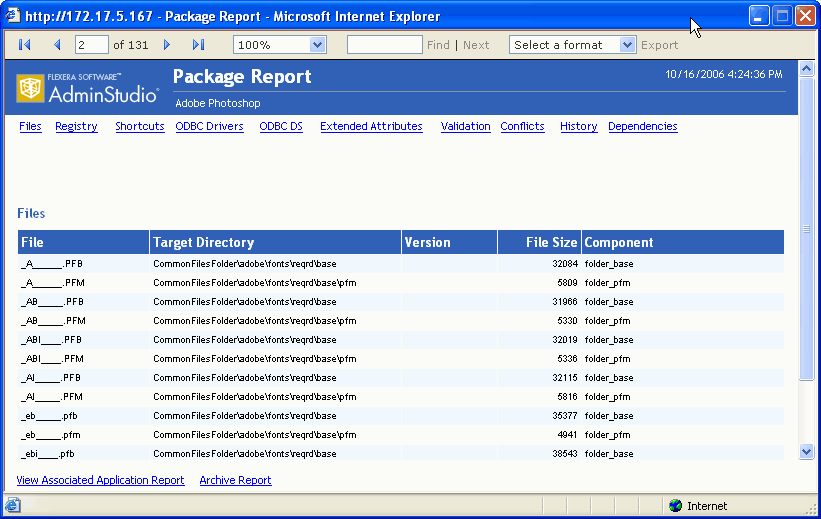Click the Internet zone globe icon
Image resolution: width=821 pixels, height=519 pixels.
pos(675,506)
